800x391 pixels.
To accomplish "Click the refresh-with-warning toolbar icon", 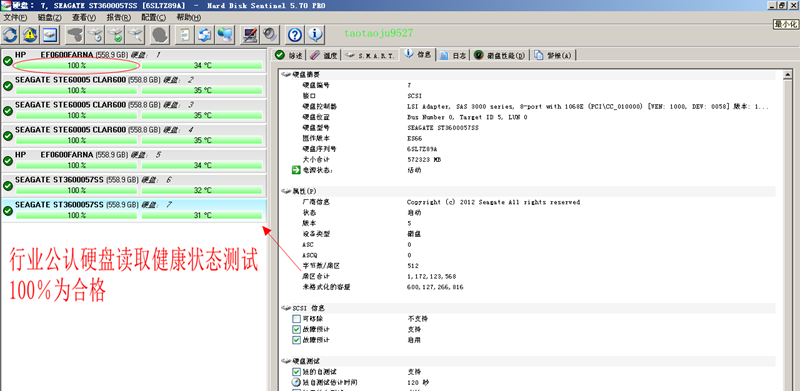I will (30, 35).
